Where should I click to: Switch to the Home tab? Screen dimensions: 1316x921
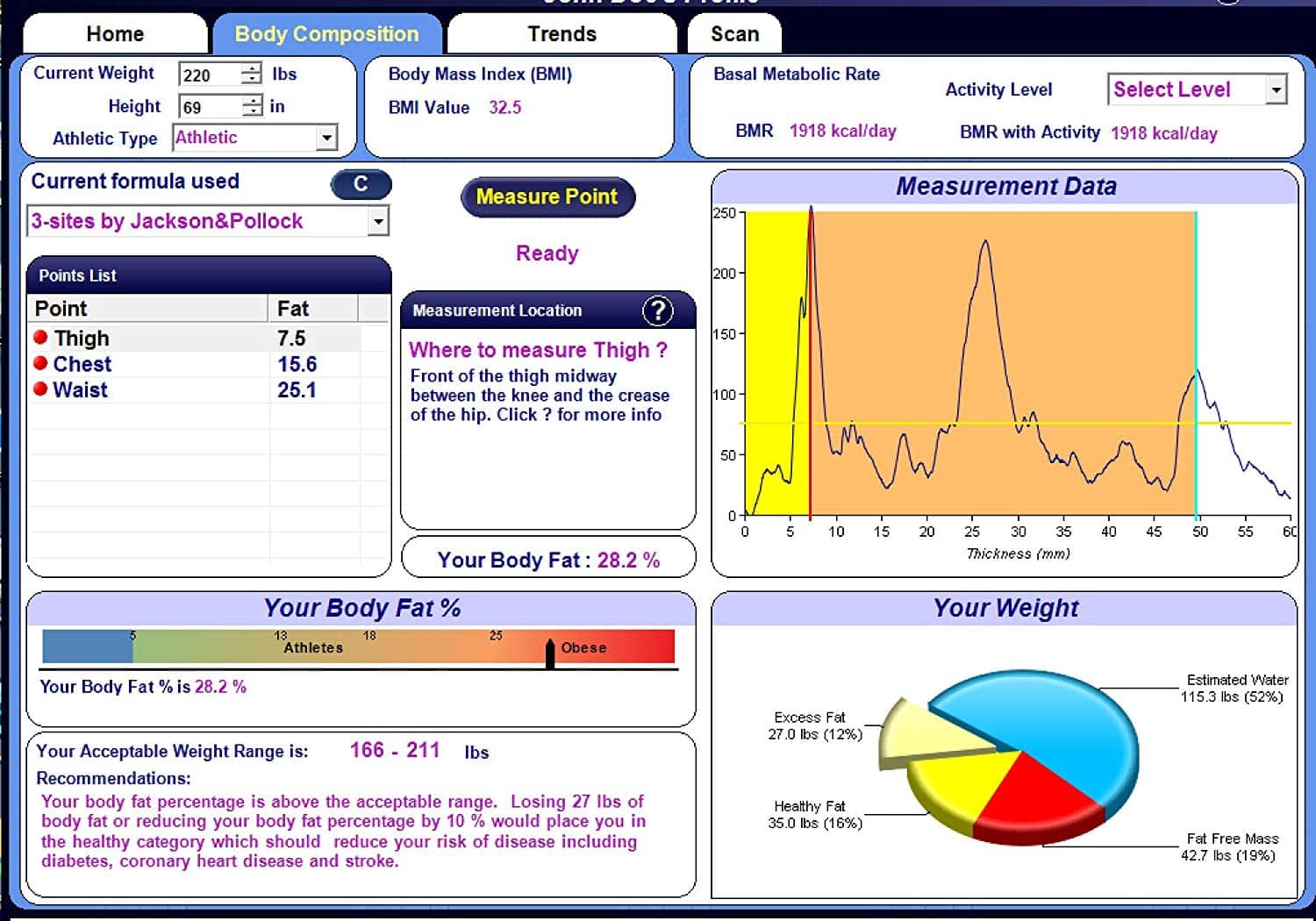[x=115, y=34]
